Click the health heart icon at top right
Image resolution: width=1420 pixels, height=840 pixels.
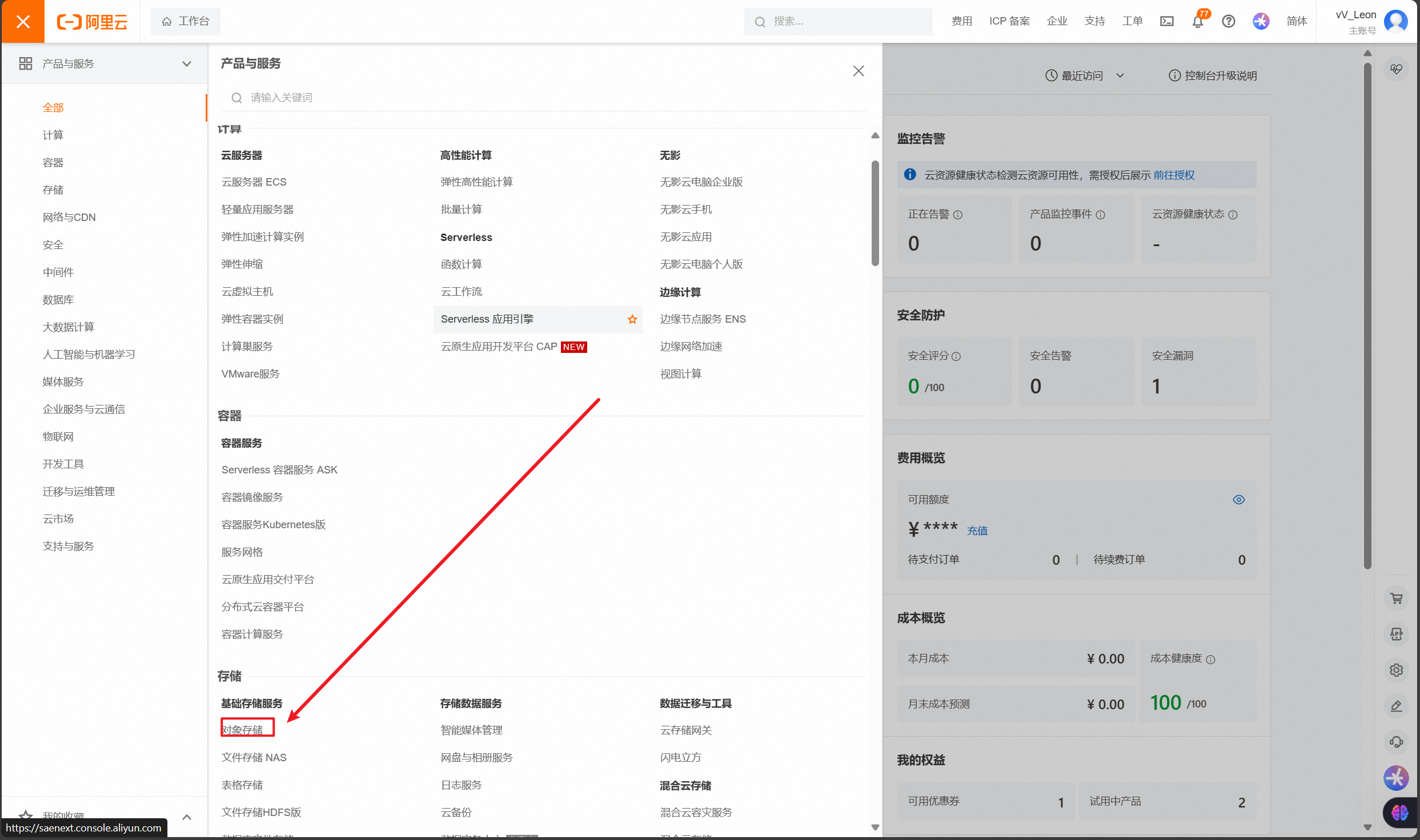1397,69
